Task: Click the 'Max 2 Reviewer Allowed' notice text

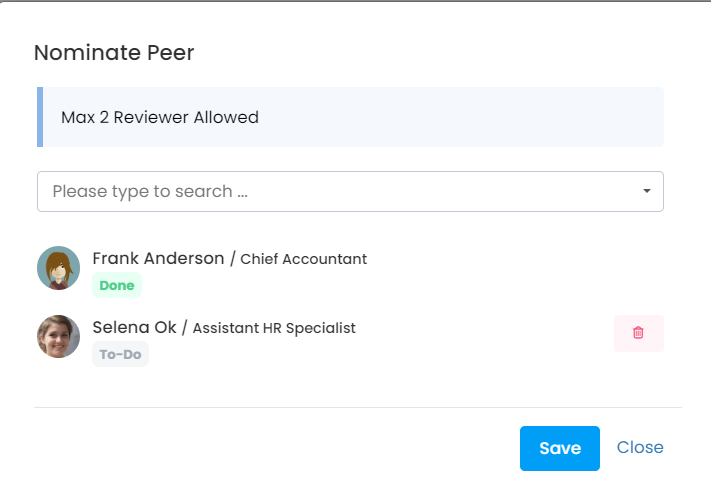Action: (160, 117)
